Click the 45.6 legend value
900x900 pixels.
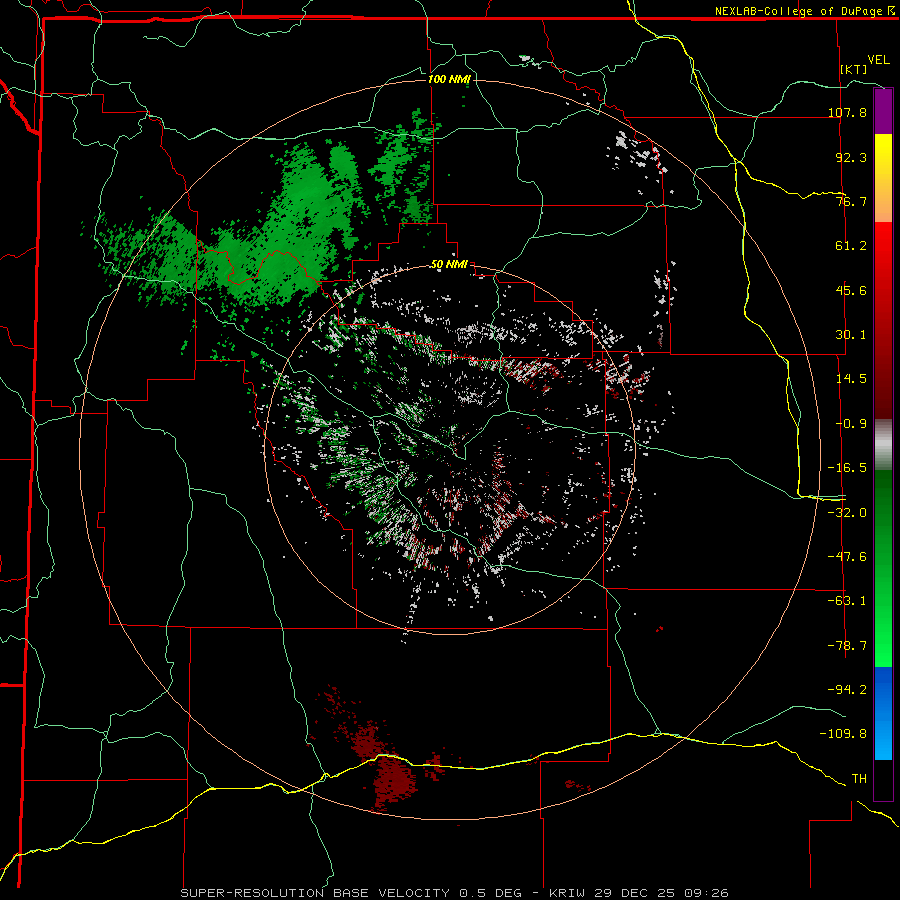[851, 290]
